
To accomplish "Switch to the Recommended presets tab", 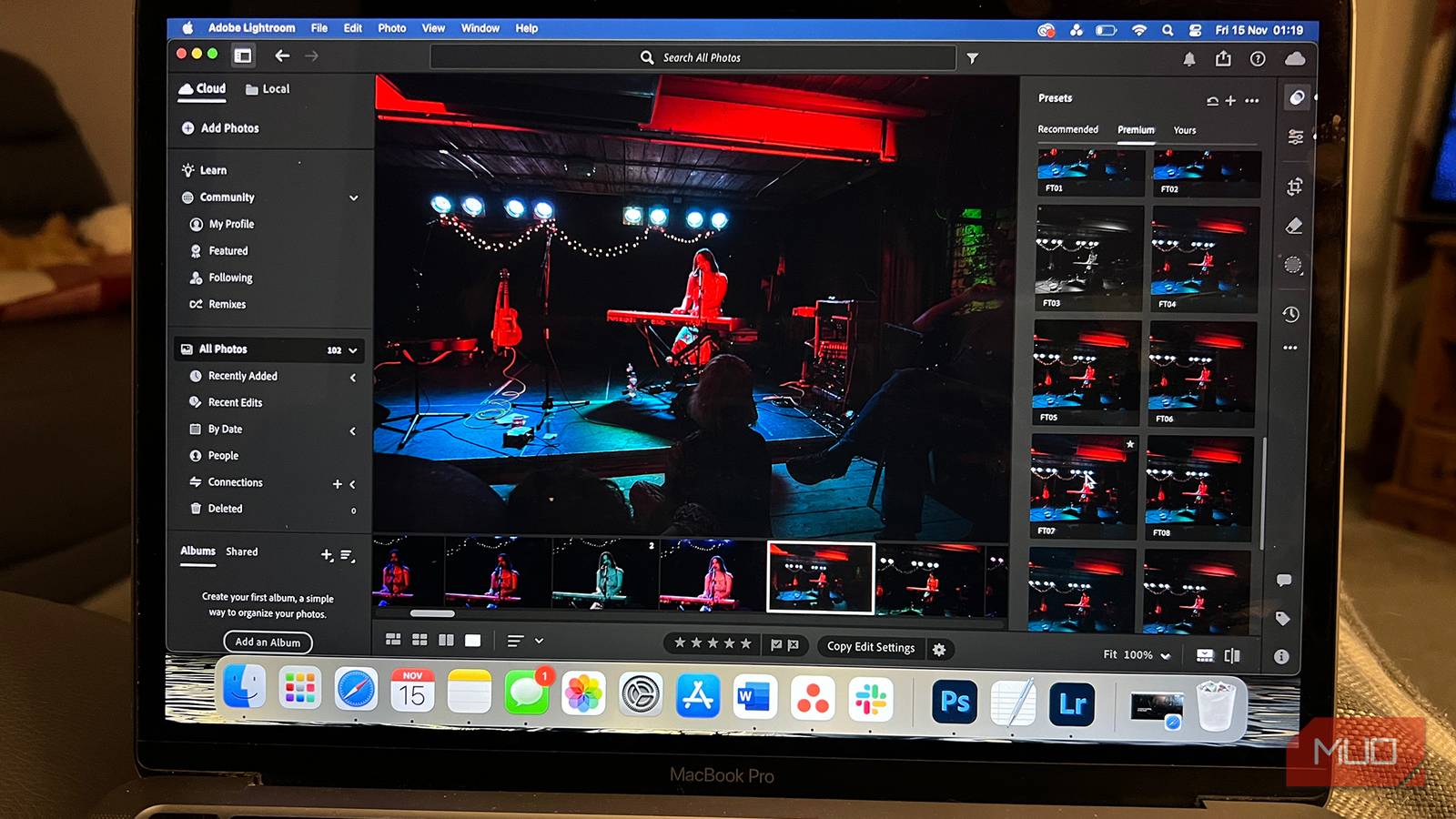I will click(x=1067, y=129).
